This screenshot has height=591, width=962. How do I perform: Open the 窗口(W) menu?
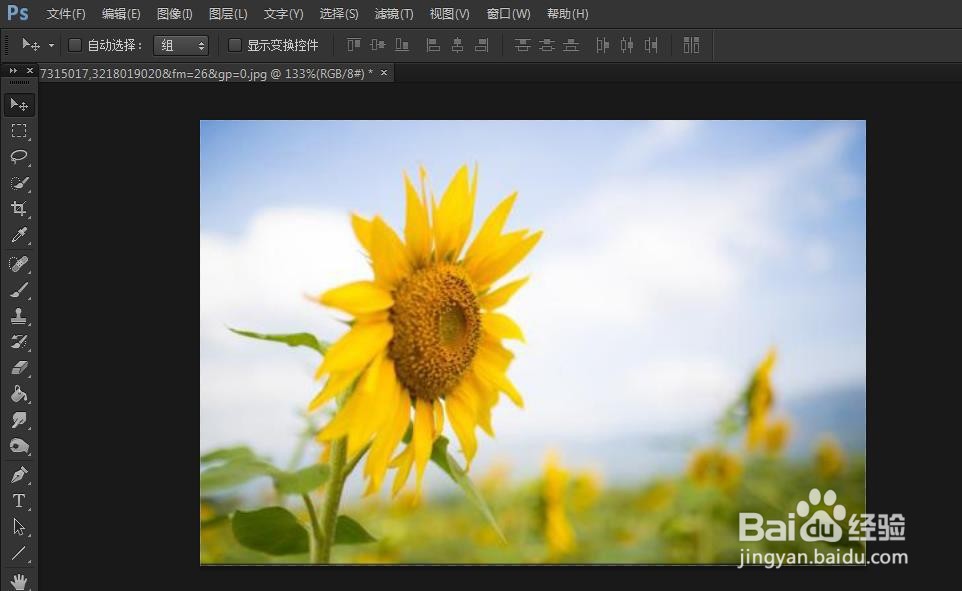pyautogui.click(x=509, y=14)
